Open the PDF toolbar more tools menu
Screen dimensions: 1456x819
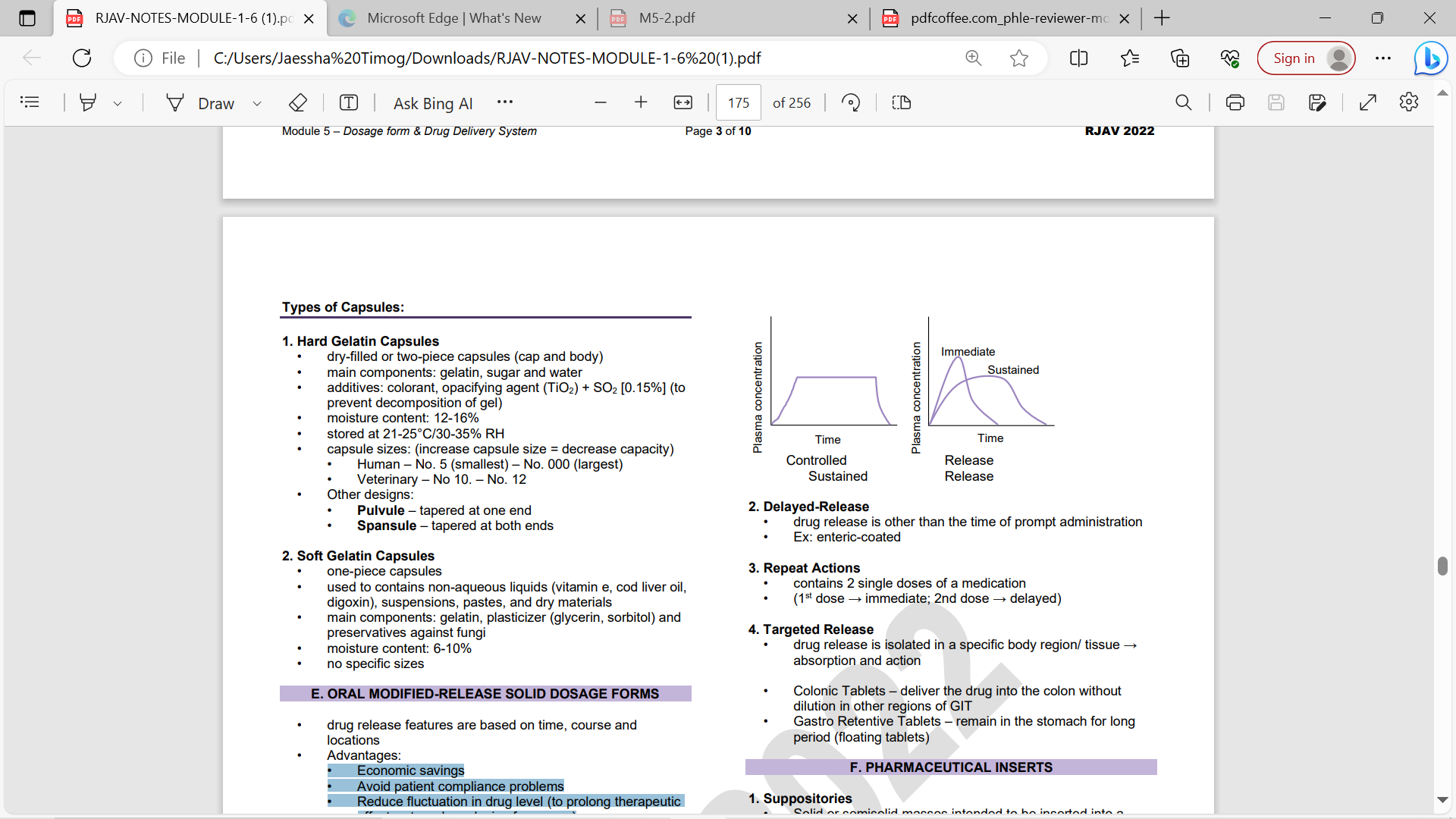[505, 102]
